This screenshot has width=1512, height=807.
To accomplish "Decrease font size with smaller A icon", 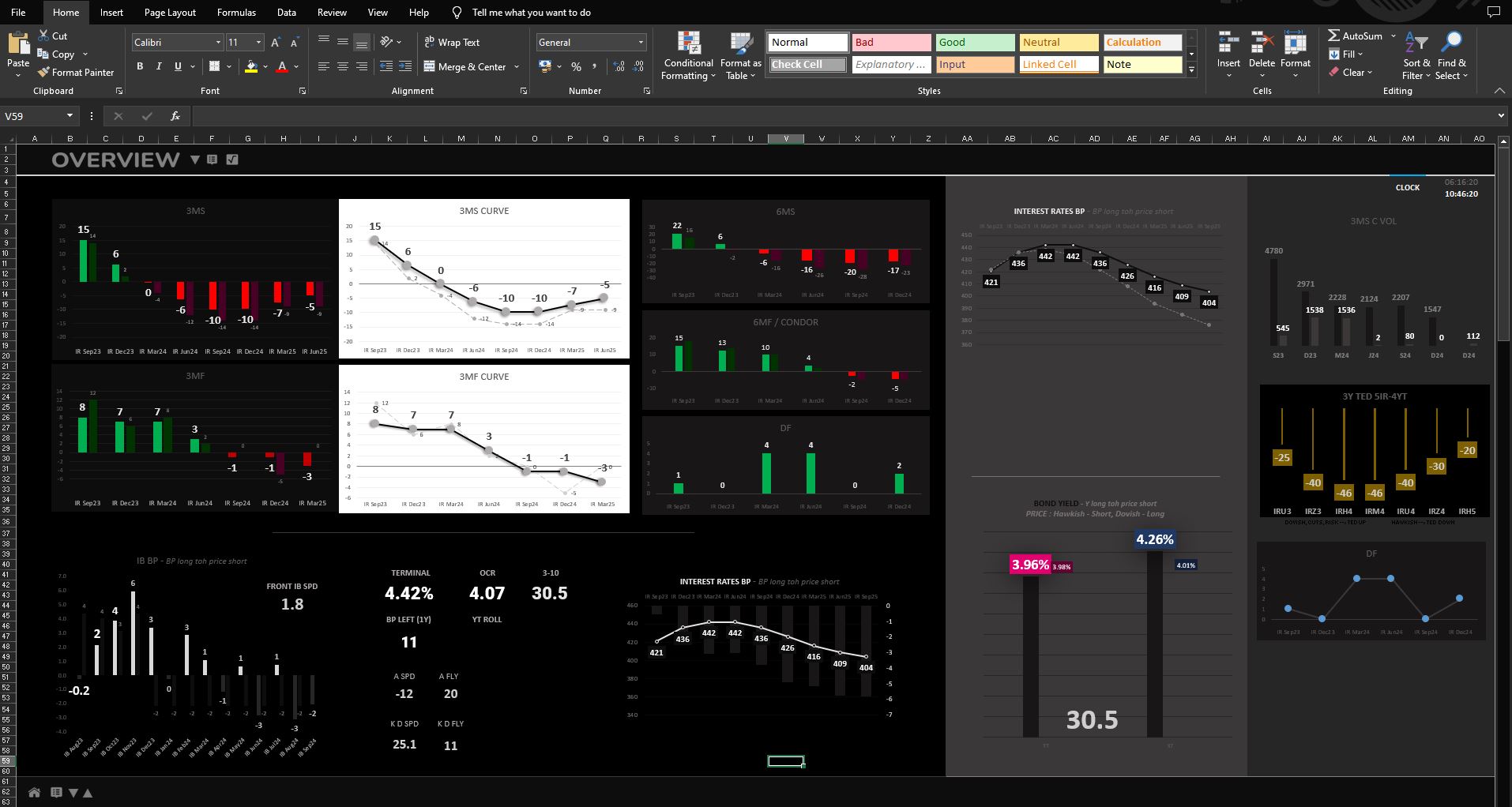I will tap(295, 43).
